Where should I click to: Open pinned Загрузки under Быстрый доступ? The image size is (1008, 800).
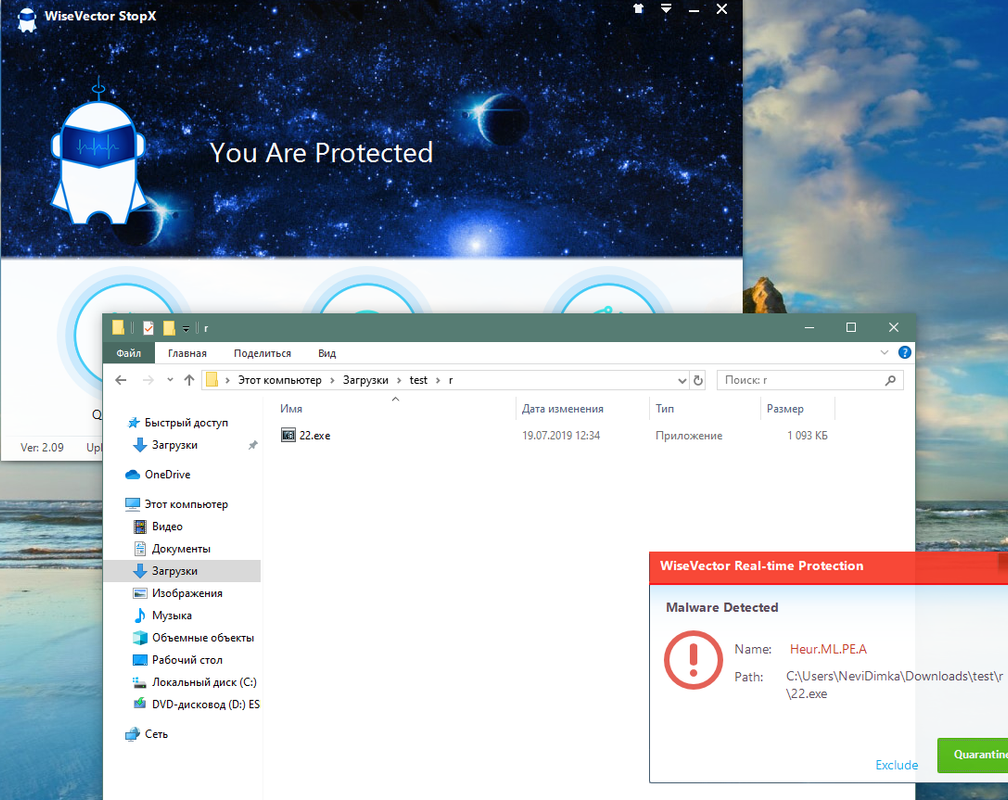tap(174, 445)
